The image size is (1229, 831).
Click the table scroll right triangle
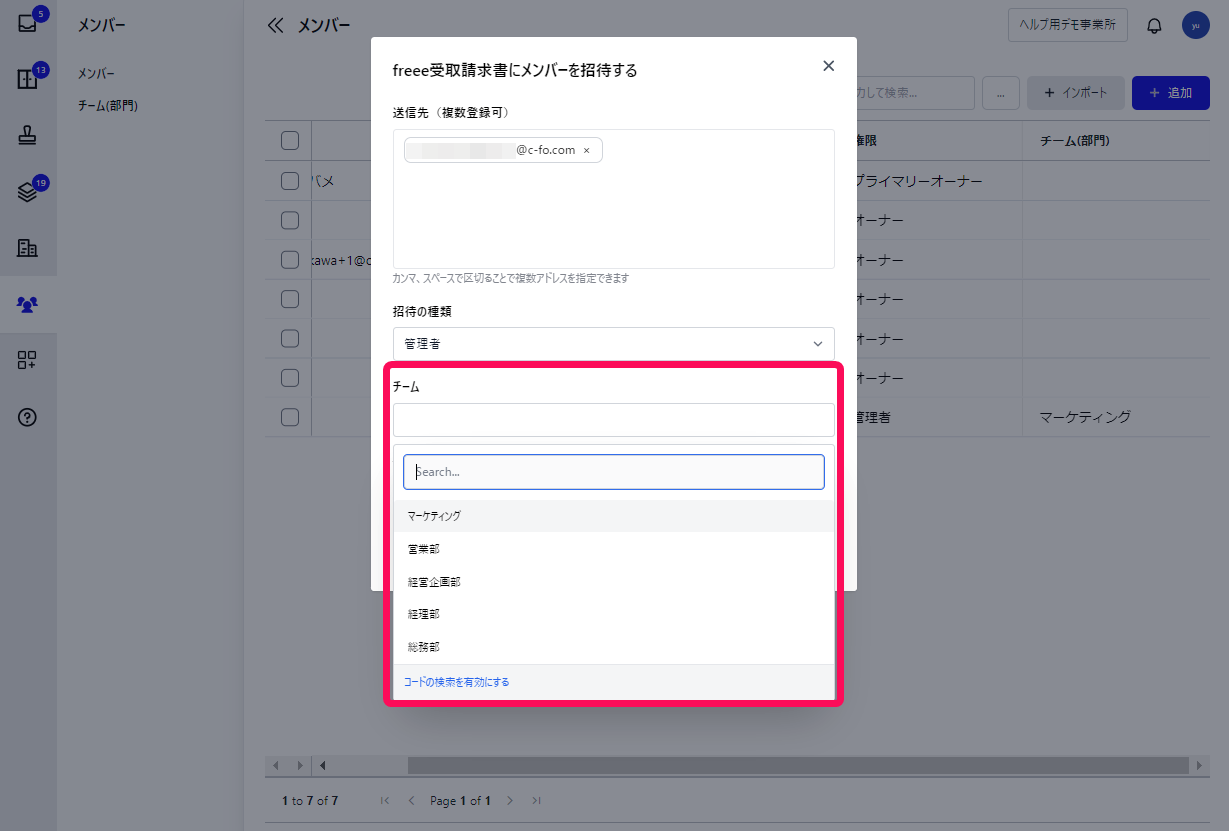pos(299,765)
